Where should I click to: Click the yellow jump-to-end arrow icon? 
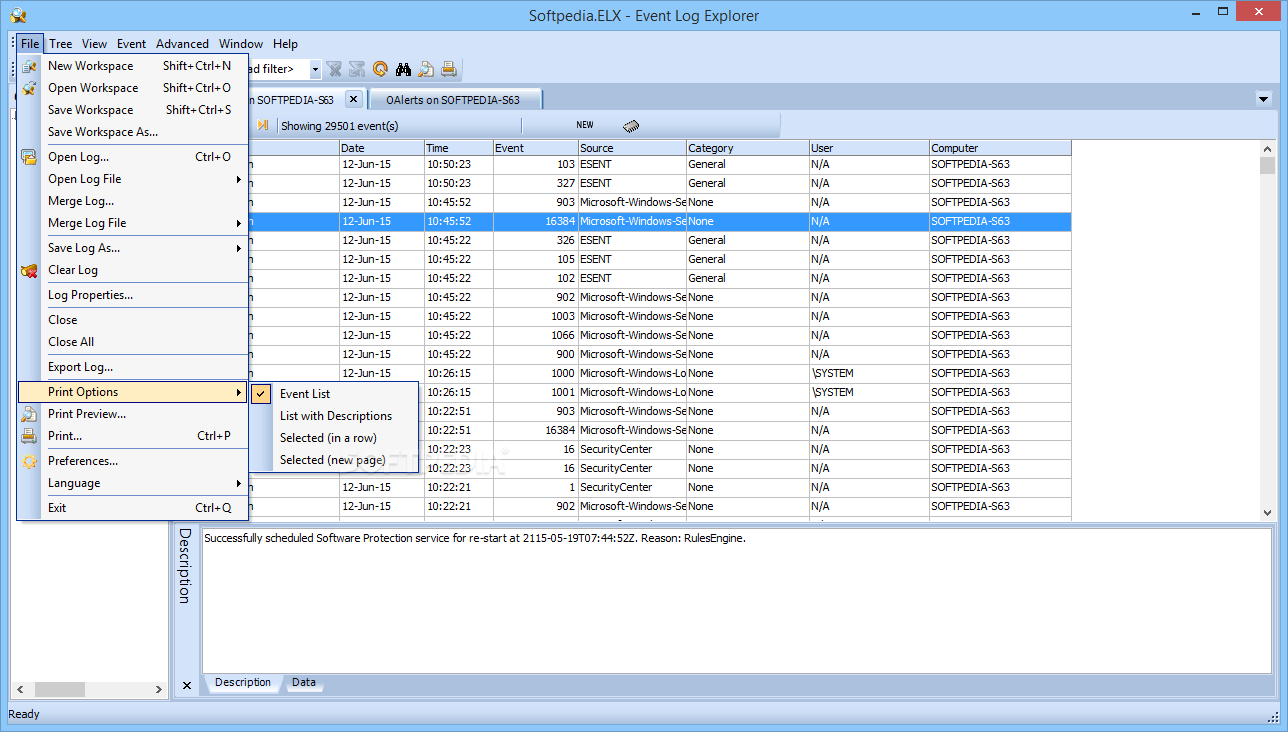(x=262, y=125)
